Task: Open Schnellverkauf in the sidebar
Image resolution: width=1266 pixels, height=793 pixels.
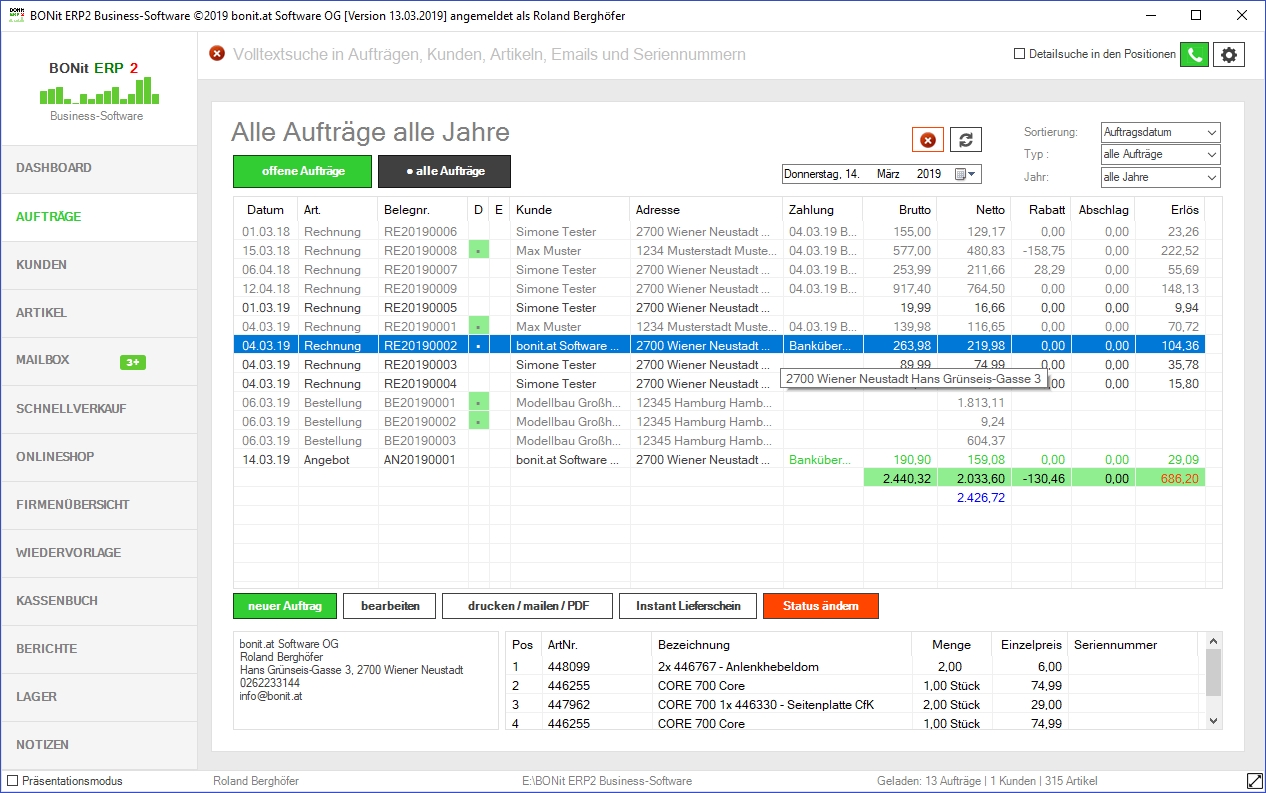Action: pos(98,409)
